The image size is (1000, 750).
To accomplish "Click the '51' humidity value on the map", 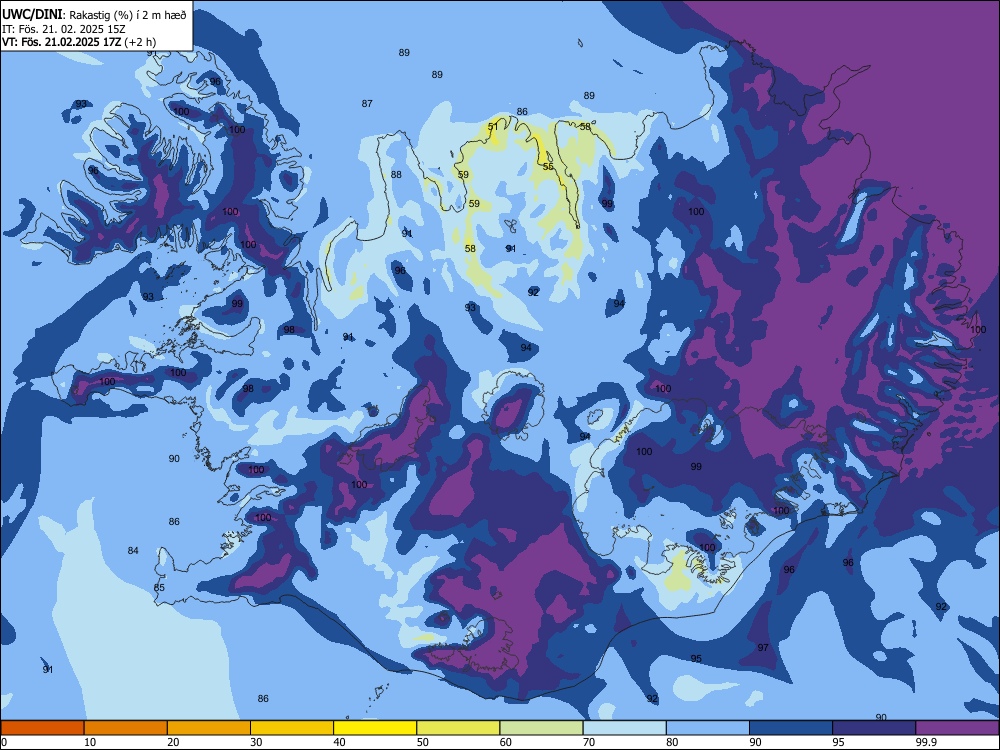I will pos(493,126).
